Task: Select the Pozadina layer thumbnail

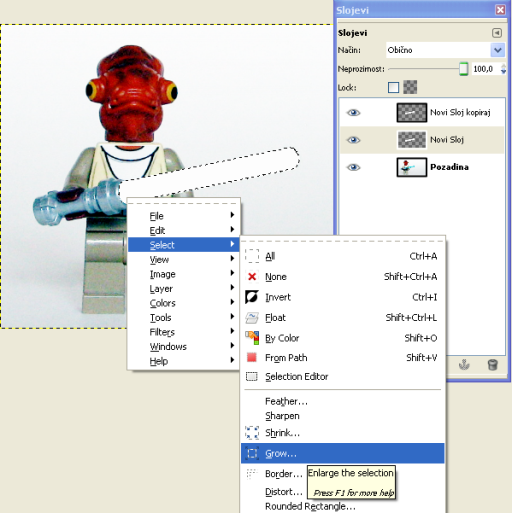Action: coord(412,167)
